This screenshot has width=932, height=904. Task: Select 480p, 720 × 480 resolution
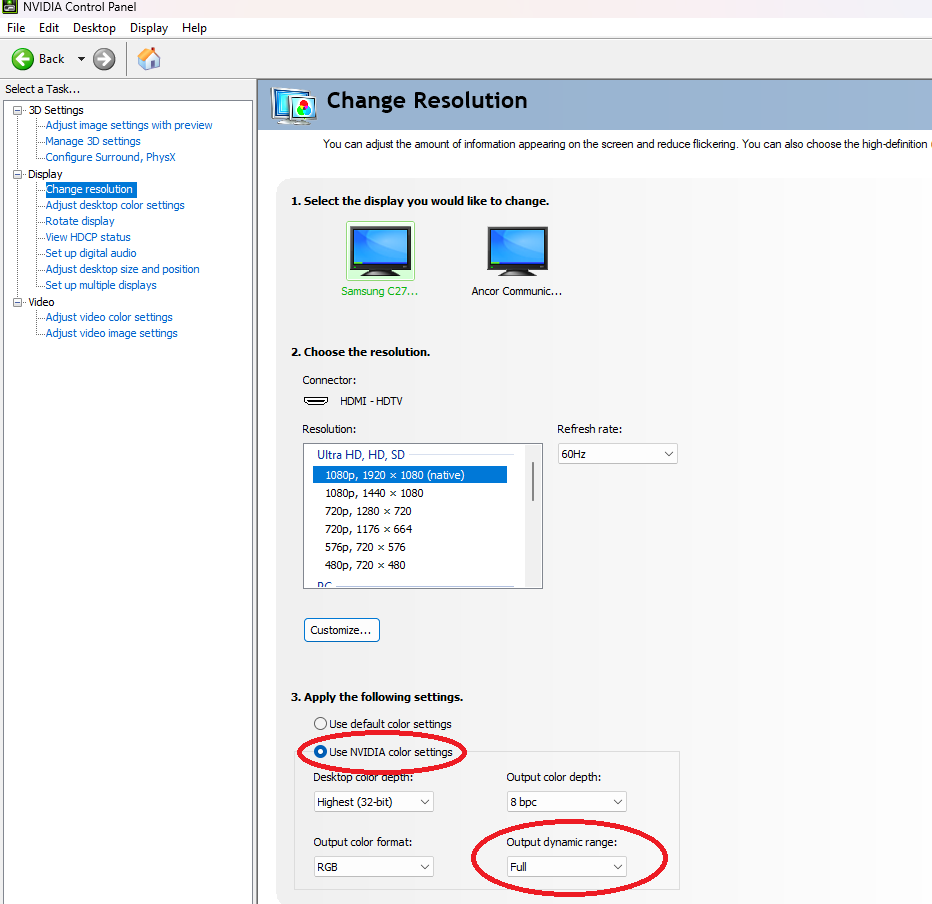365,565
